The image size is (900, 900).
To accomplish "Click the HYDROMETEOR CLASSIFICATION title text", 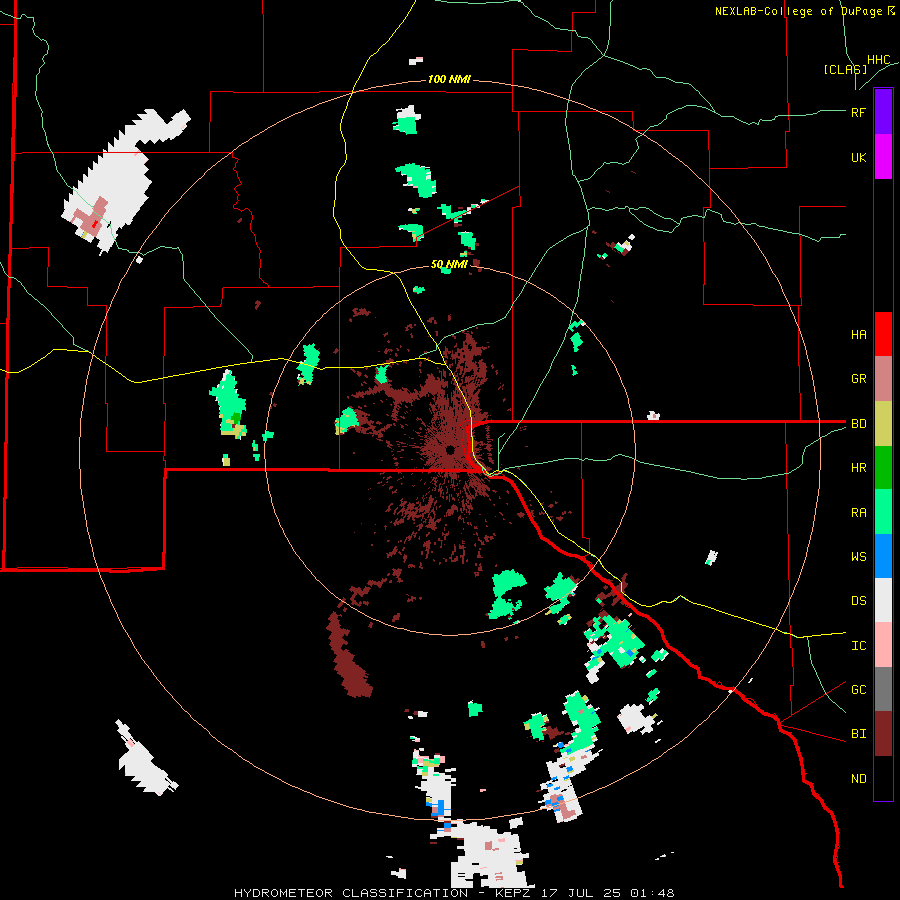I will [x=351, y=893].
